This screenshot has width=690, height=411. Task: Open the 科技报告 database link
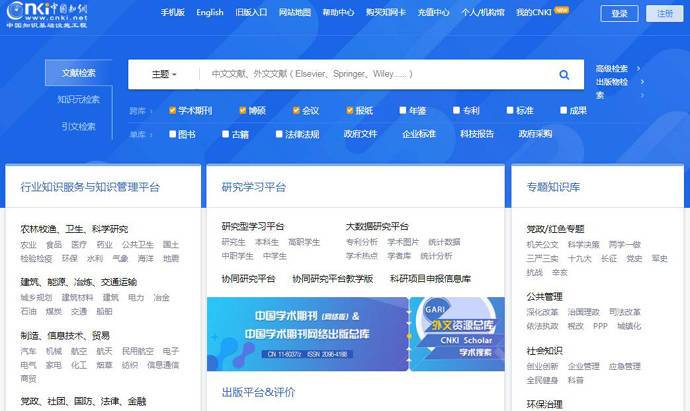click(477, 134)
